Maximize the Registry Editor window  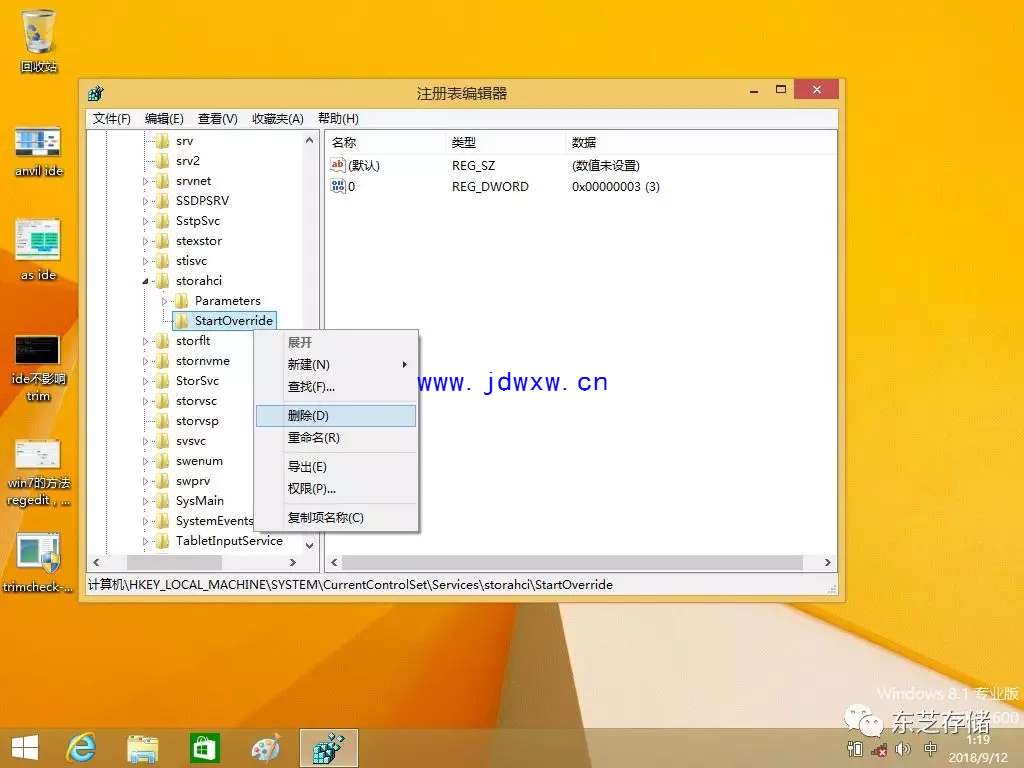point(781,89)
